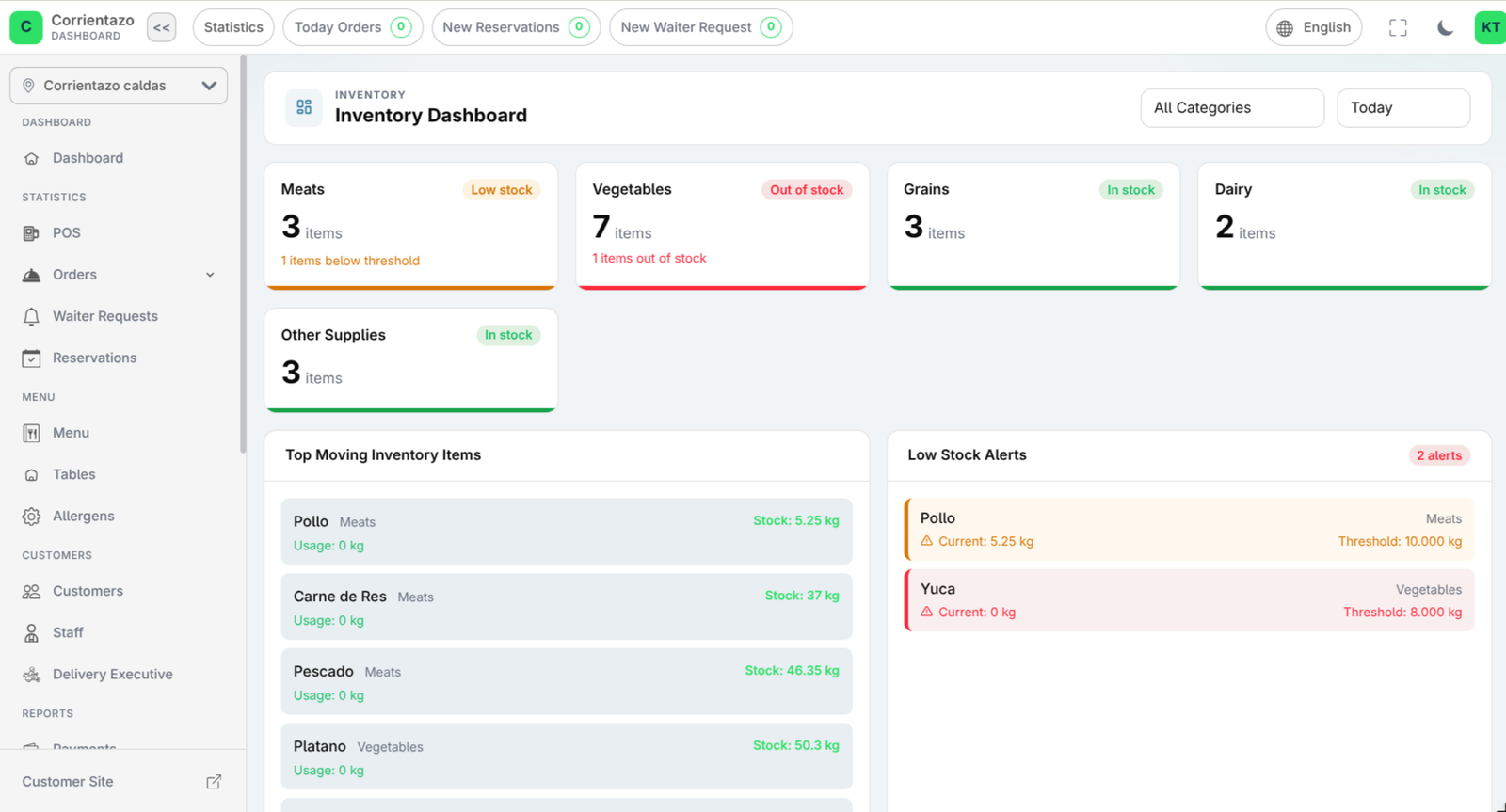Screen dimensions: 1506x812
Task: Click the Orders cloche icon
Action: click(x=31, y=275)
